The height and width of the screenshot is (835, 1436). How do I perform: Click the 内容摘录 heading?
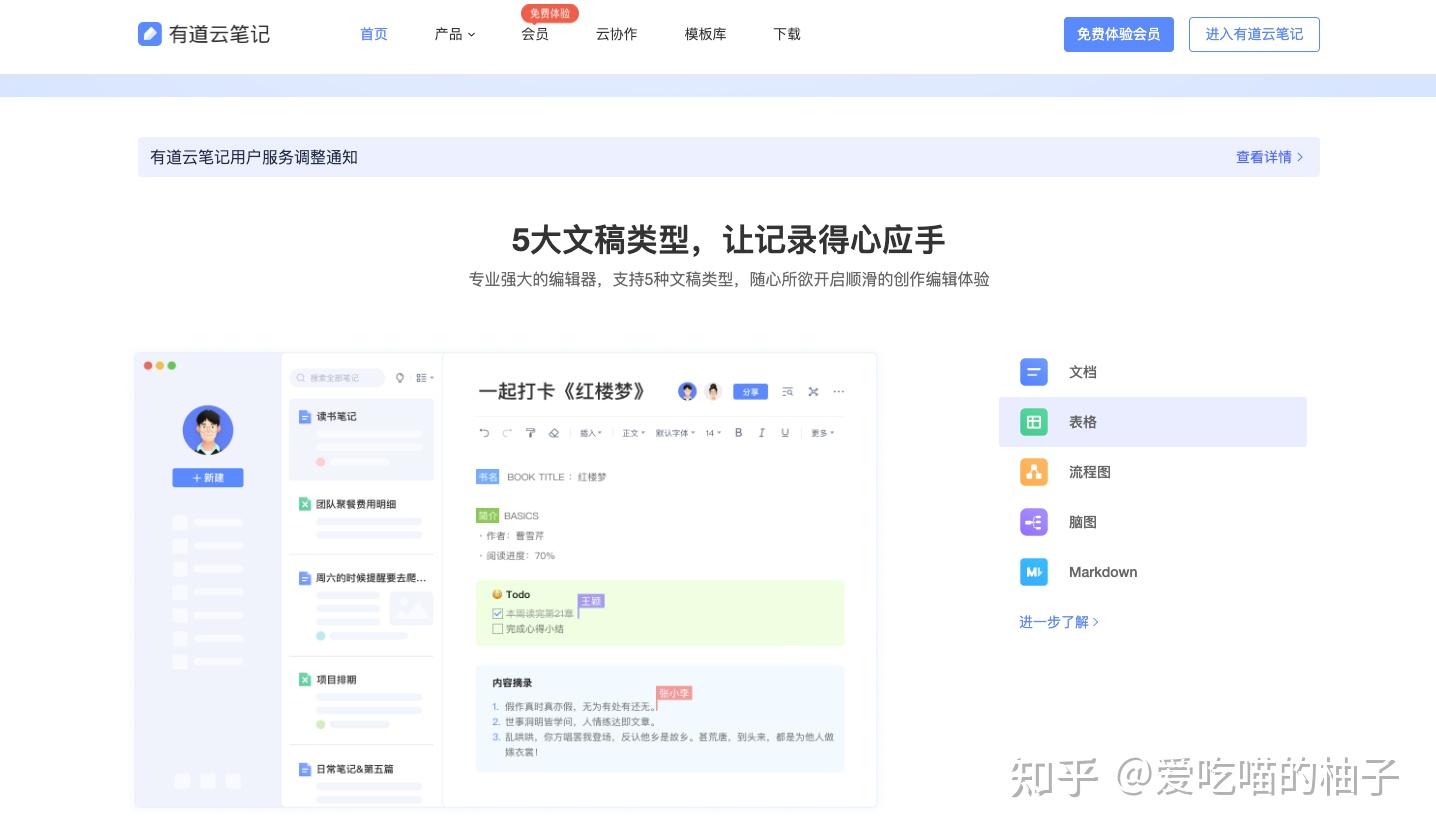click(x=512, y=684)
